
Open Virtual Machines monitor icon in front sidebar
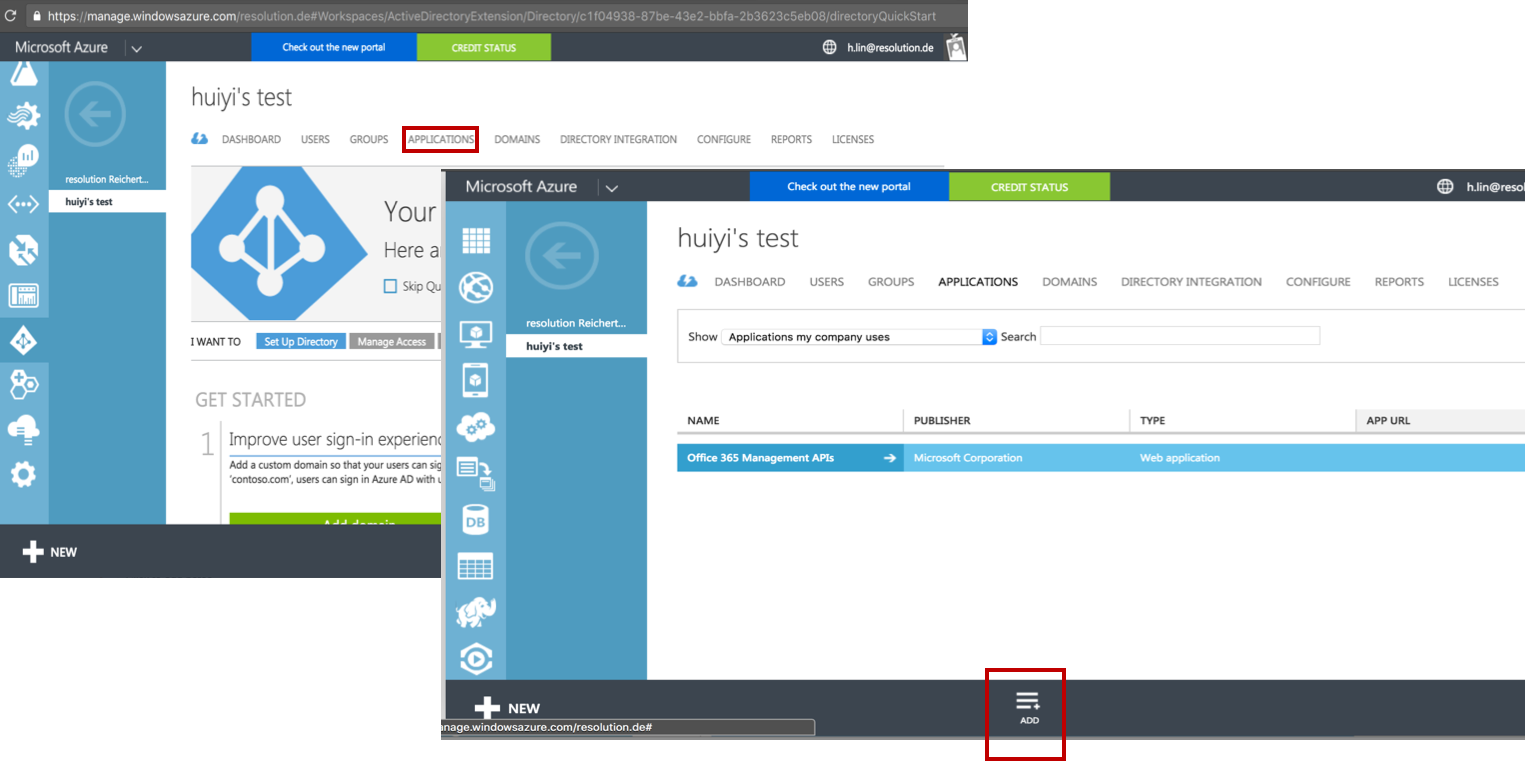point(476,334)
